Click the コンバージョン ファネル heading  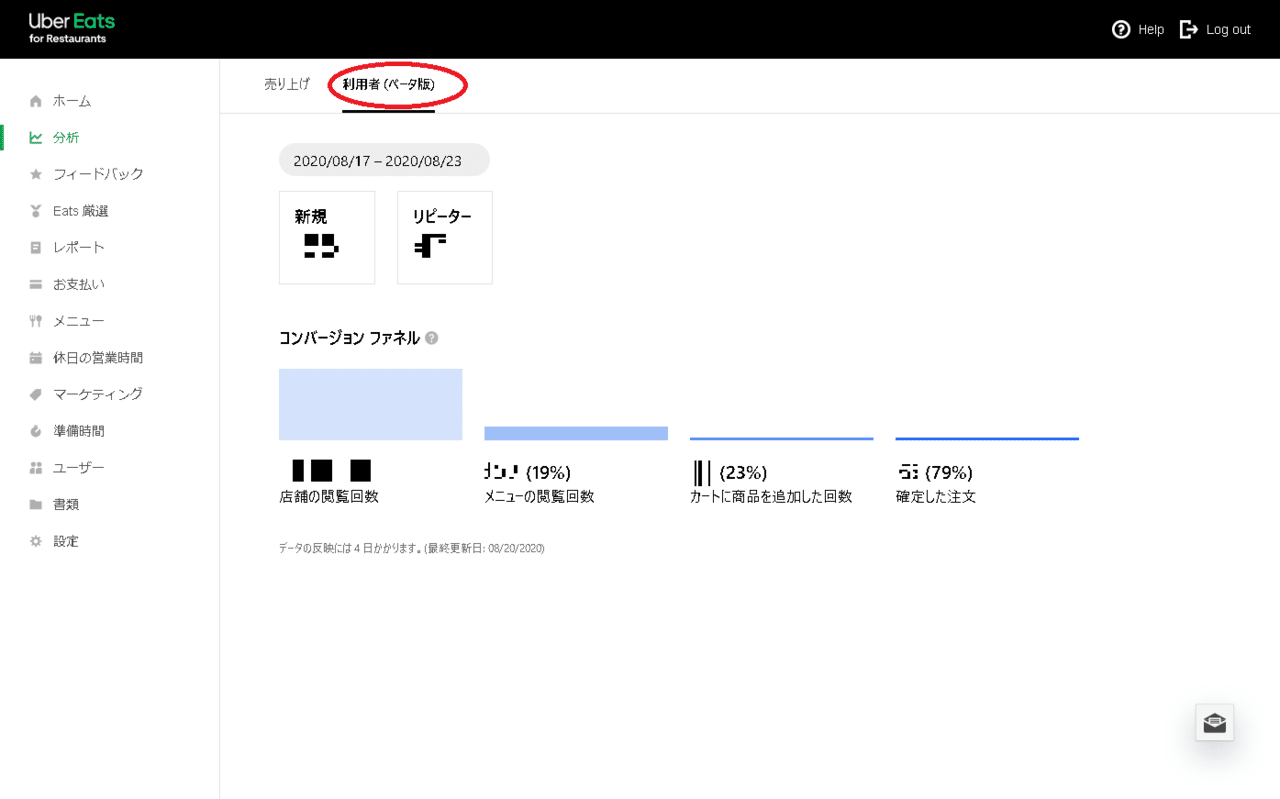click(x=349, y=338)
